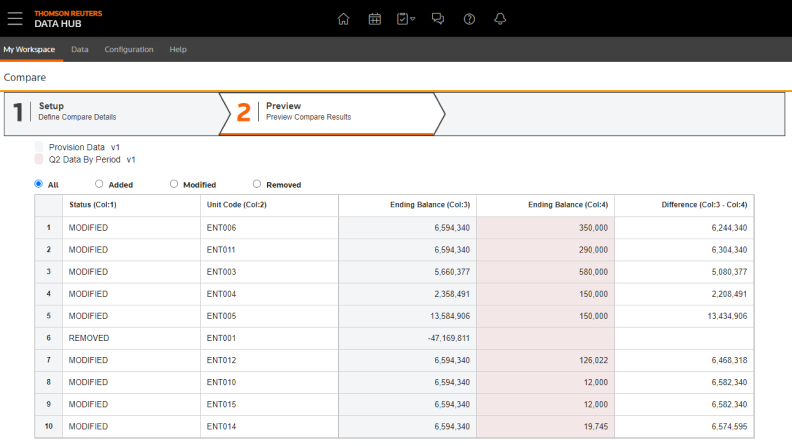Select the Removed filter radio button
Viewport: 792px width, 446px height.
[x=257, y=184]
